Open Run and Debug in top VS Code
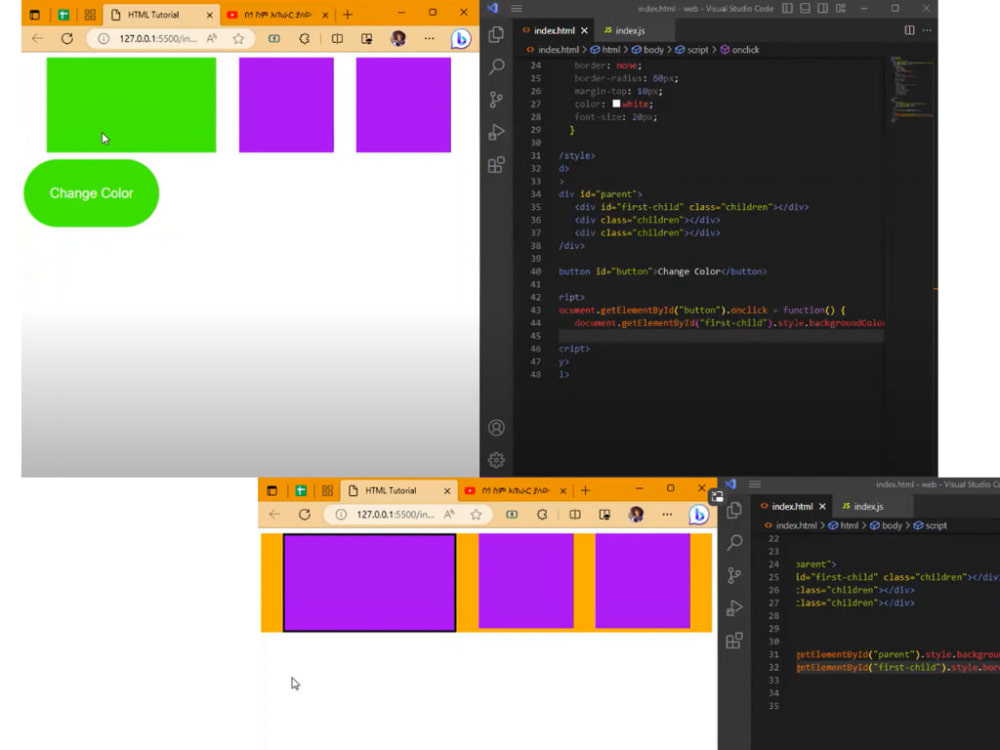The height and width of the screenshot is (750, 1000). click(x=496, y=132)
